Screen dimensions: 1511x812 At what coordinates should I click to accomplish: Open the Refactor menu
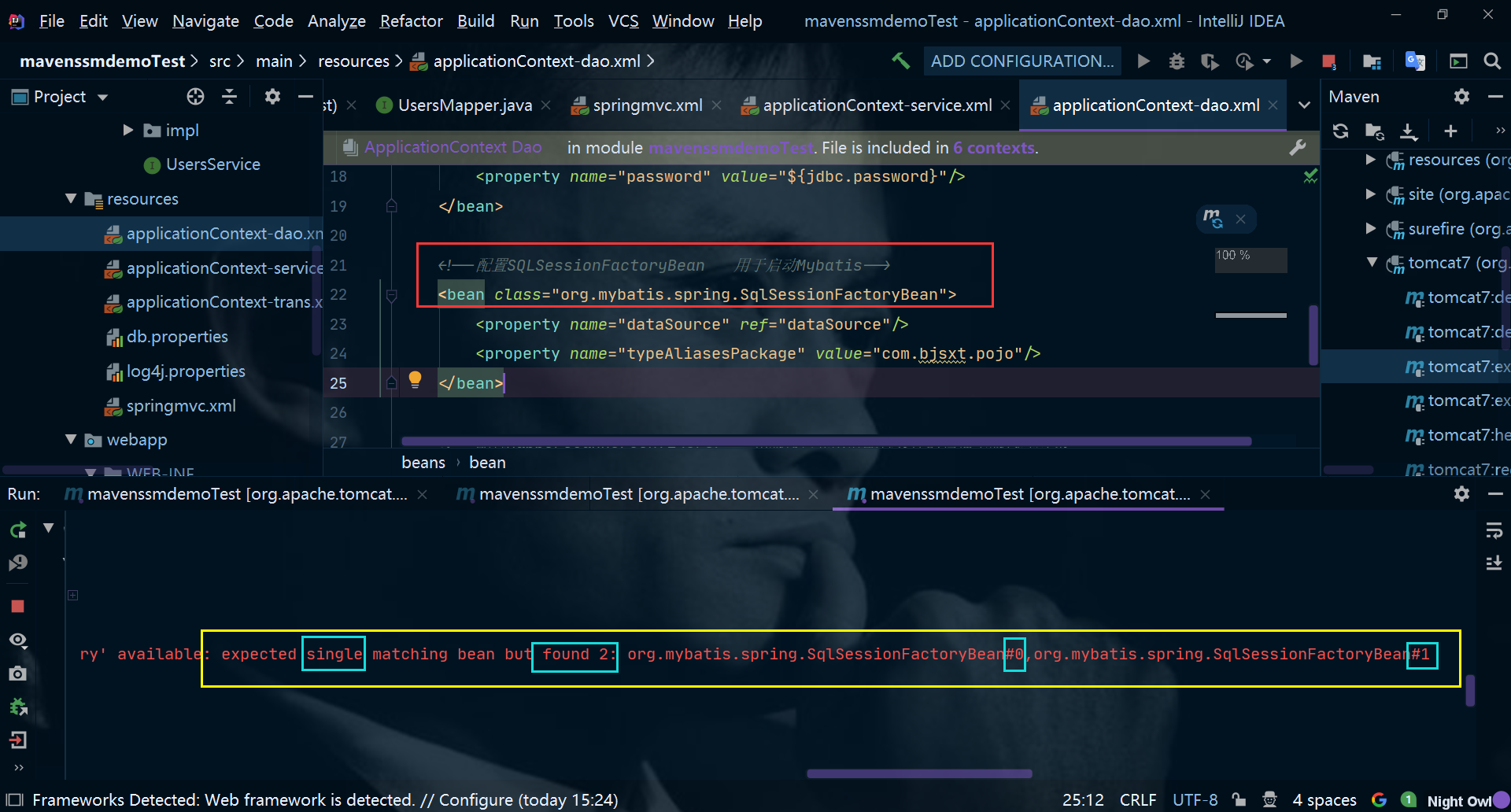pos(411,20)
